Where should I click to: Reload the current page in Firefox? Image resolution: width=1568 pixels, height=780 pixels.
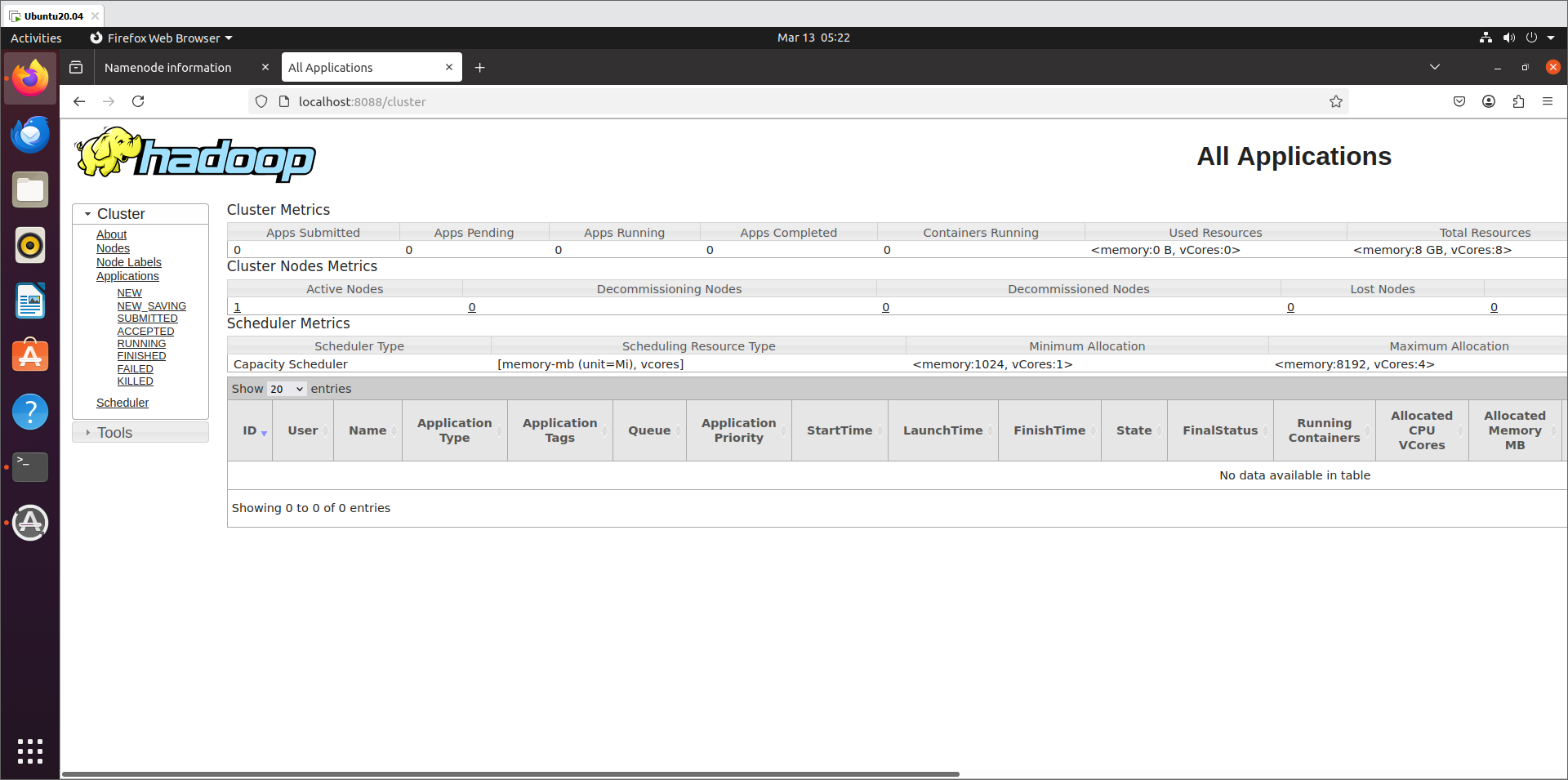138,101
